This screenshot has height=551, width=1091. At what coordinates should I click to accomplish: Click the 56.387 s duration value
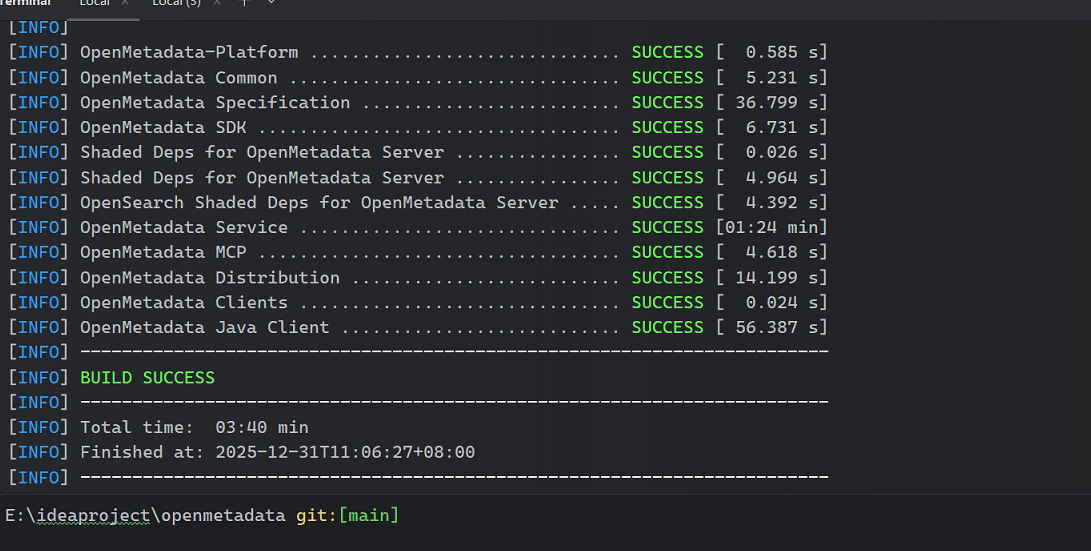coord(777,327)
